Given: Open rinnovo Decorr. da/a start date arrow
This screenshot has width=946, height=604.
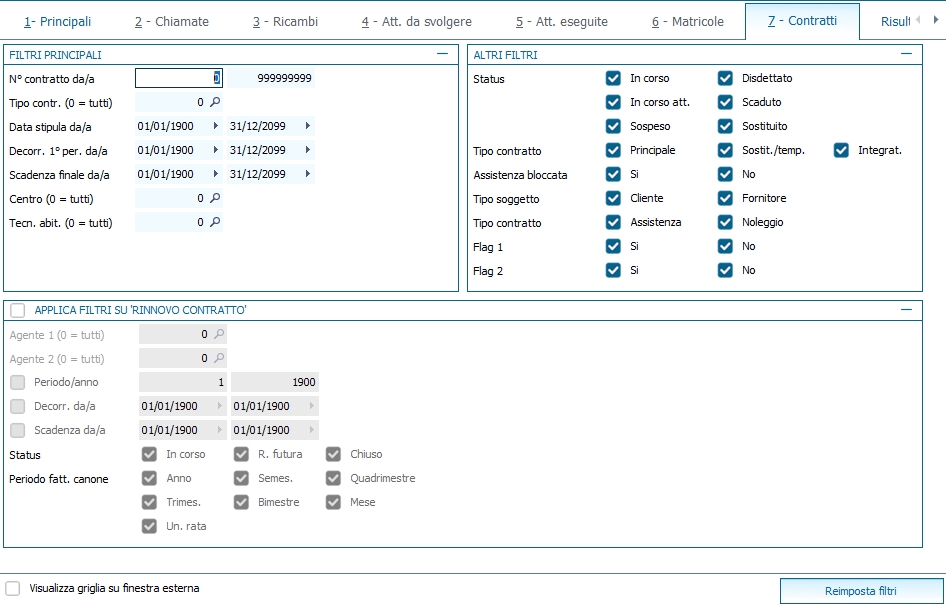Looking at the screenshot, I should click(220, 406).
